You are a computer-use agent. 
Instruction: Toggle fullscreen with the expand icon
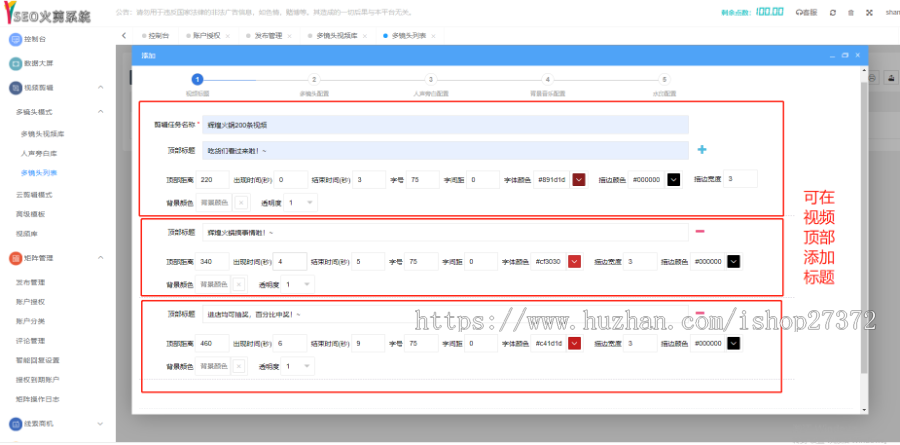tap(870, 12)
